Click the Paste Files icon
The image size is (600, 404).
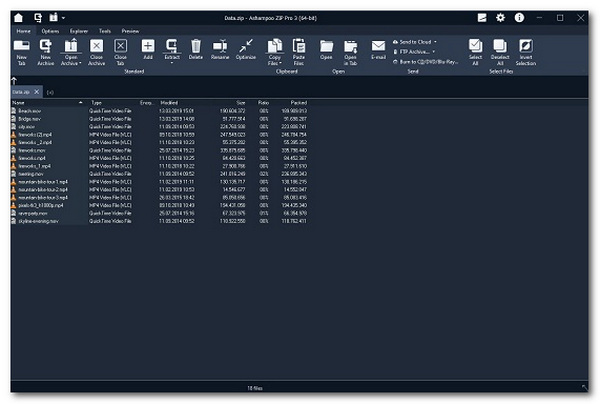point(299,46)
